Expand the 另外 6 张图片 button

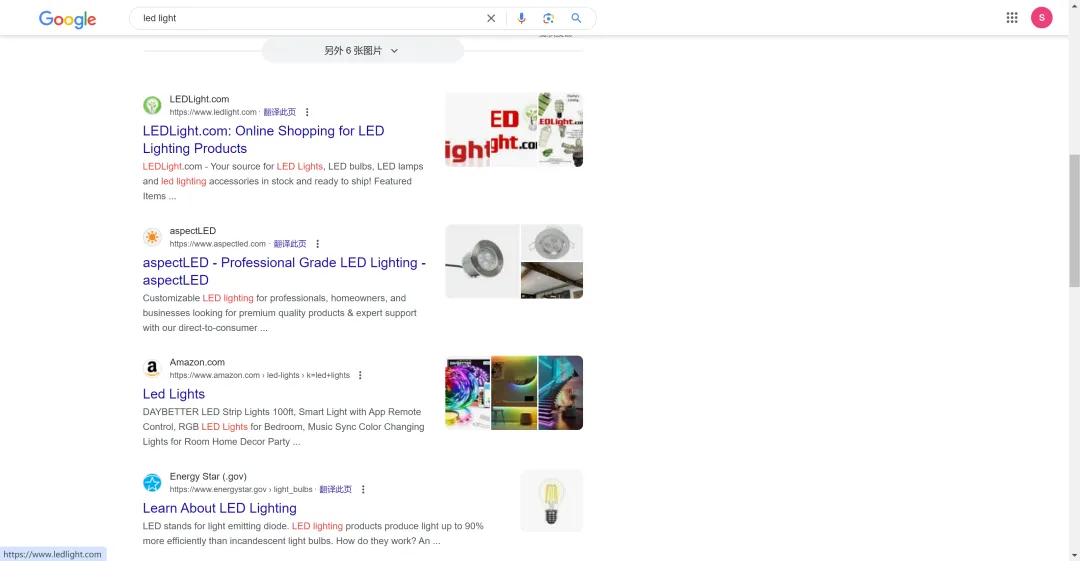(362, 51)
